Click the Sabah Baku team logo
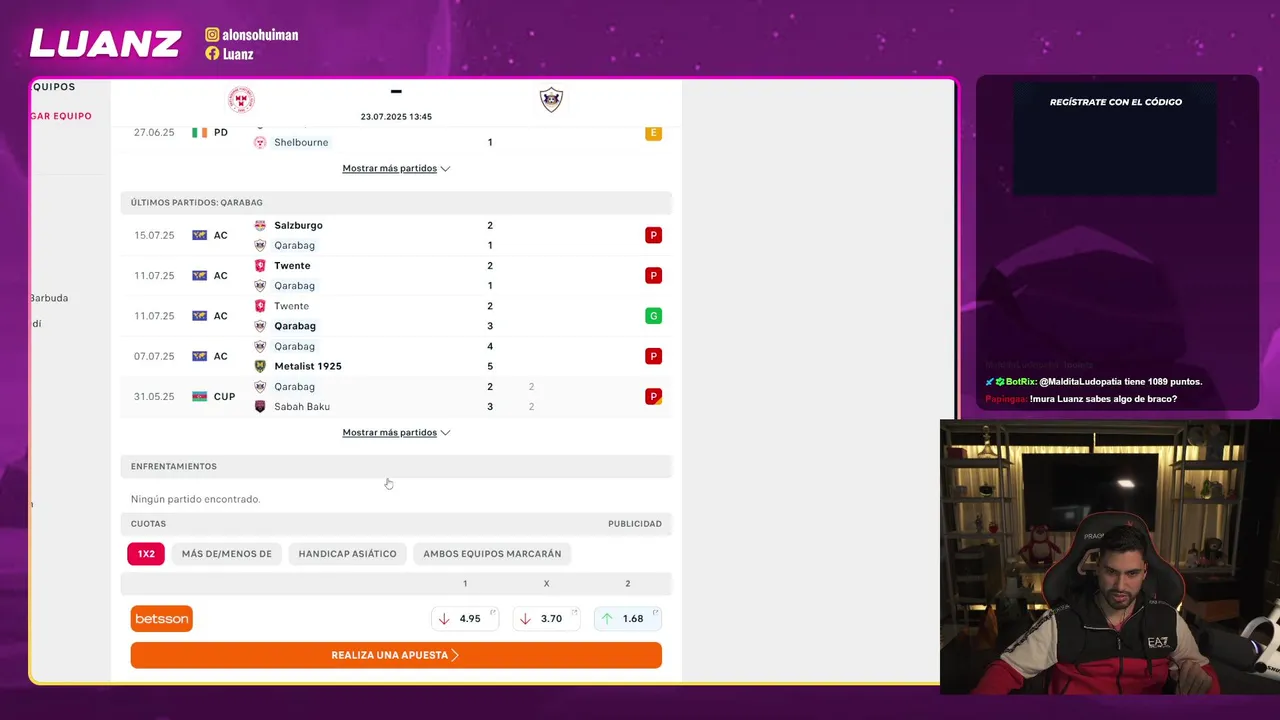 [260, 406]
